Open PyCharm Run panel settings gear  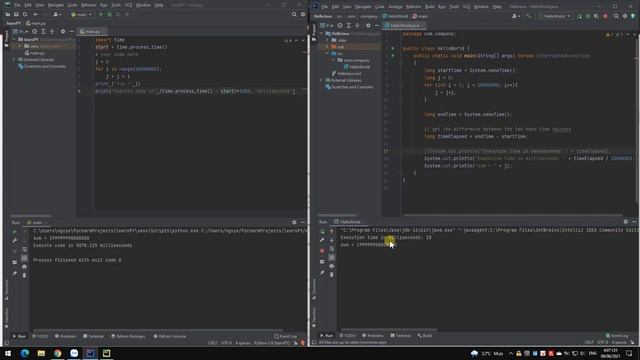pyautogui.click(x=294, y=222)
